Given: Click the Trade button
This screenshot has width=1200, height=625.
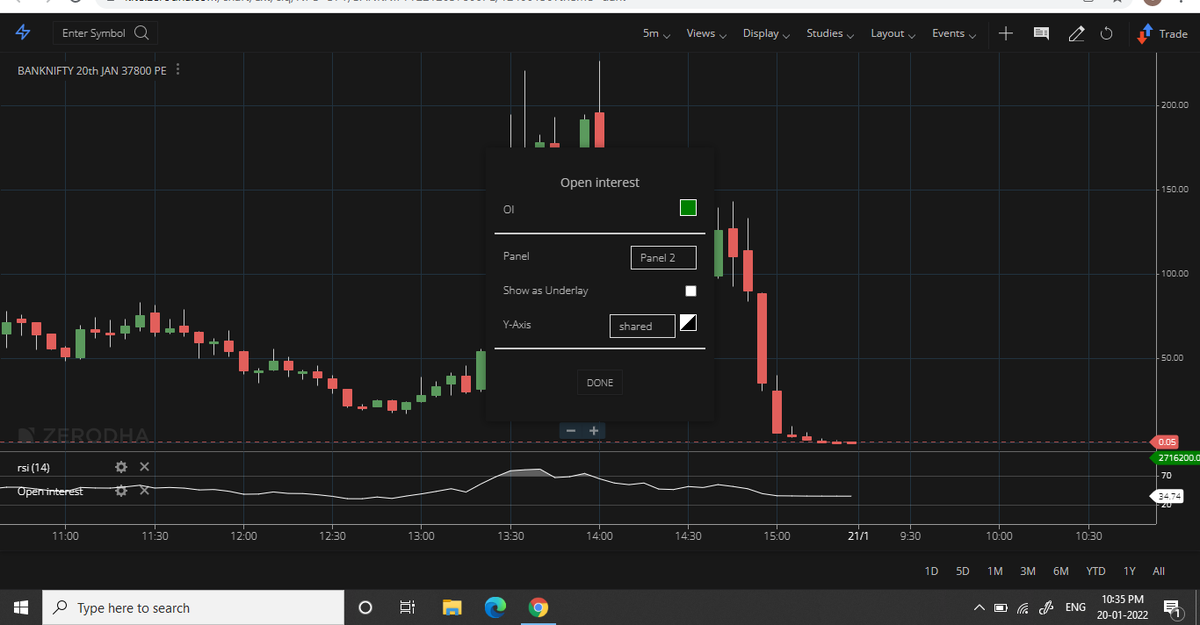Looking at the screenshot, I should [x=1163, y=33].
